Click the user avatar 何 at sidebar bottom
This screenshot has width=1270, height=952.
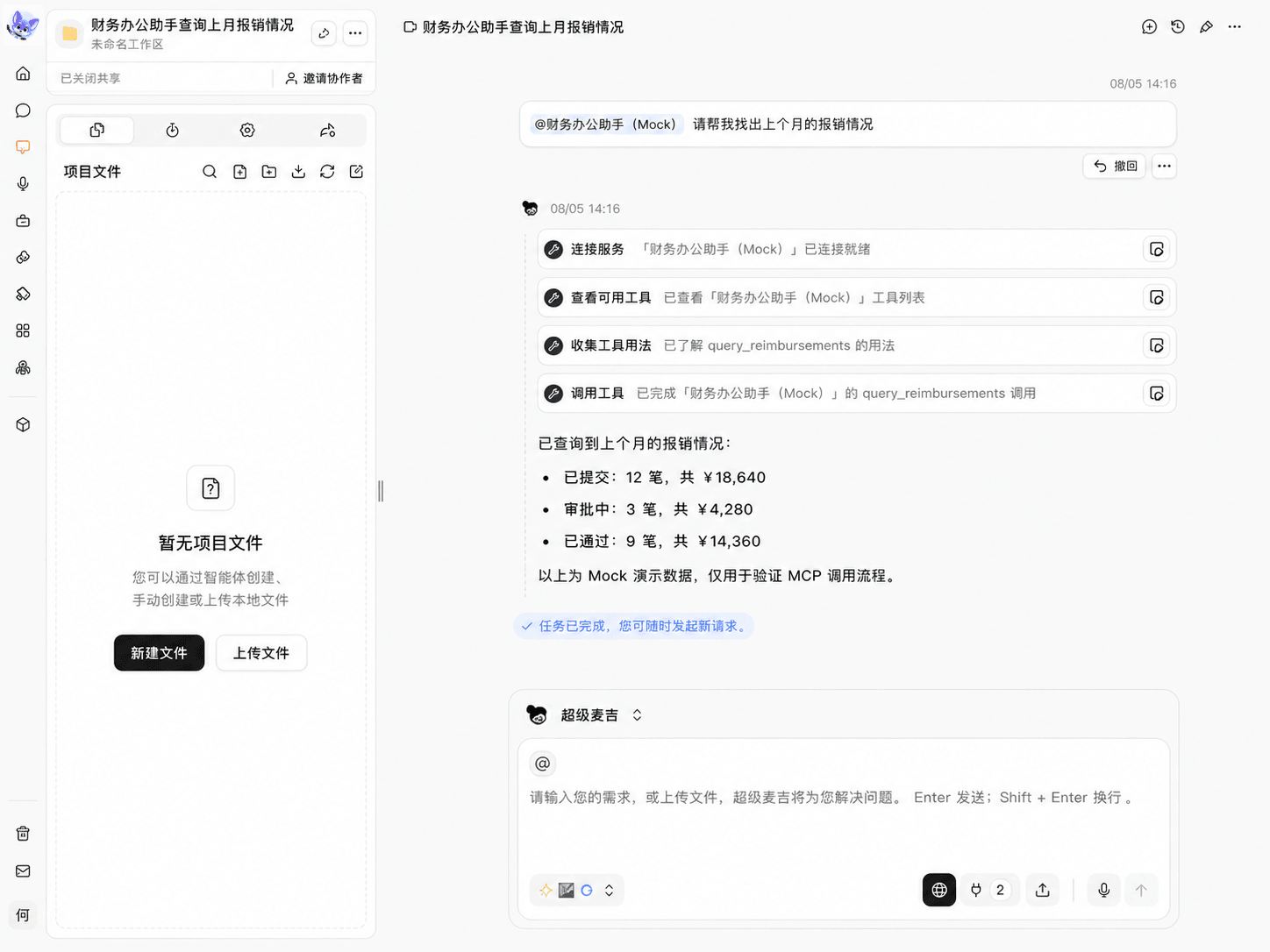tap(23, 915)
